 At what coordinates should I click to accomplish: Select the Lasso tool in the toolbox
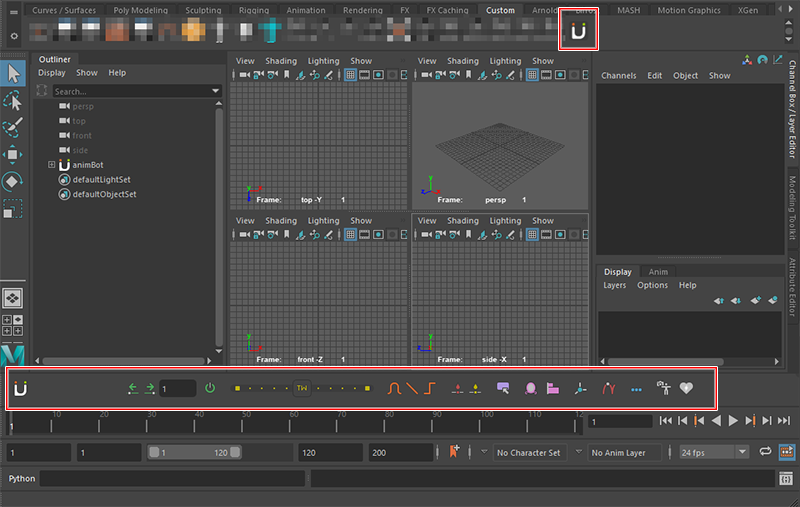(13, 101)
